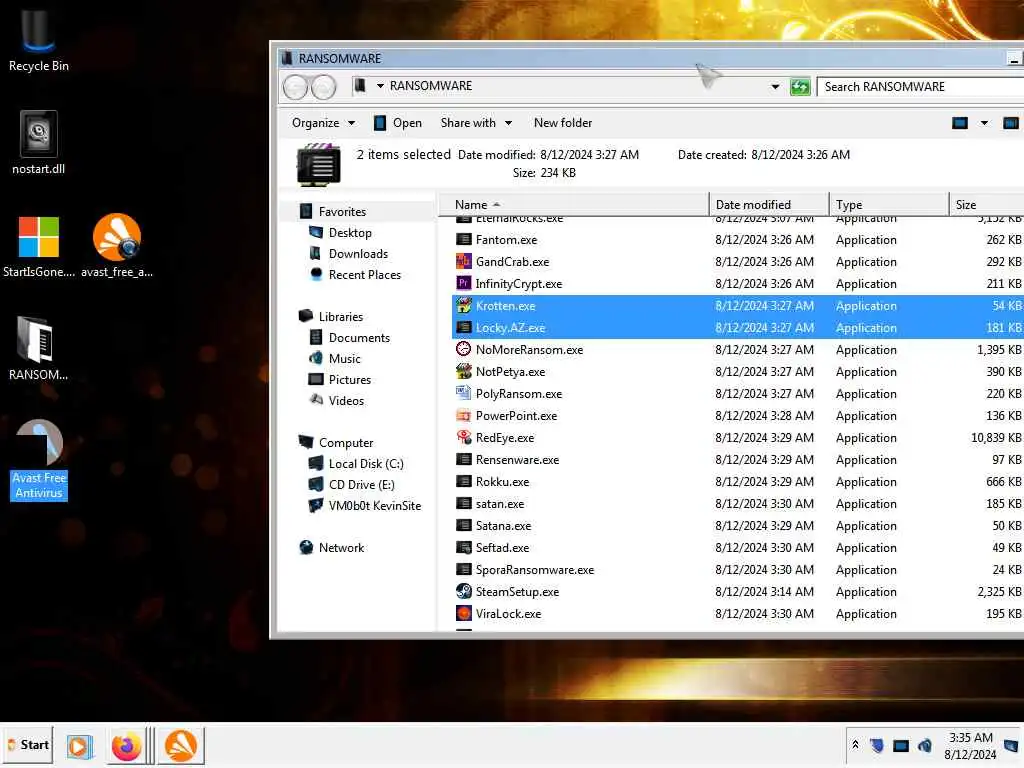Viewport: 1024px width, 768px height.
Task: Open the Videos library
Action: (x=336, y=400)
